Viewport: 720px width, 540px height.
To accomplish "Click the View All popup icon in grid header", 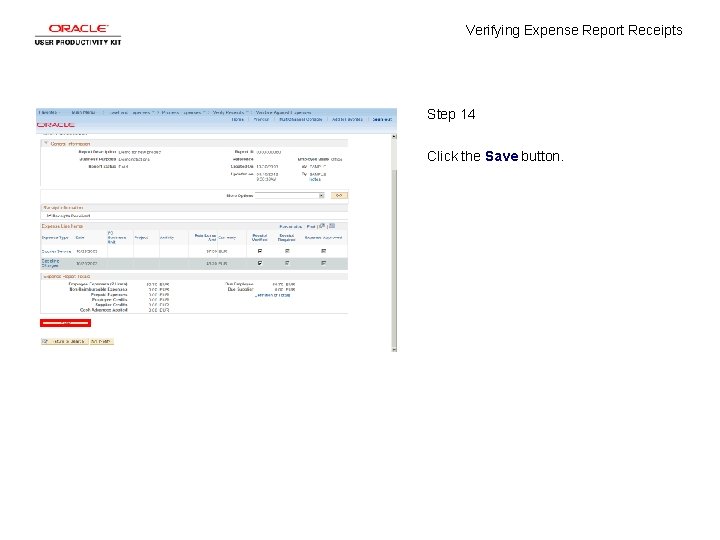I will (322, 225).
